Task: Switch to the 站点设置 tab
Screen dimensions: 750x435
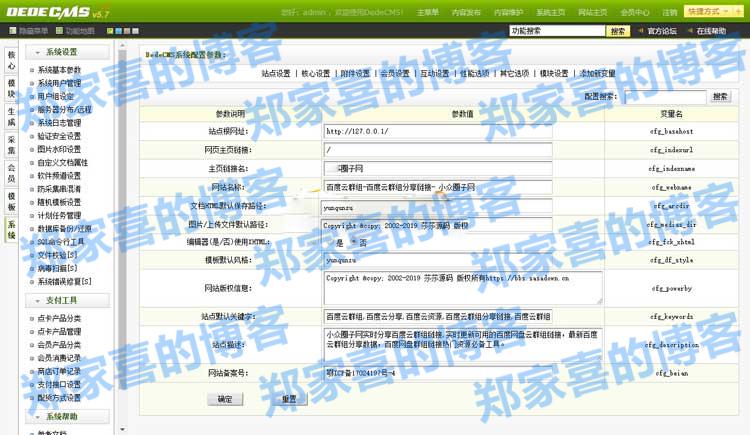Action: pyautogui.click(x=276, y=73)
